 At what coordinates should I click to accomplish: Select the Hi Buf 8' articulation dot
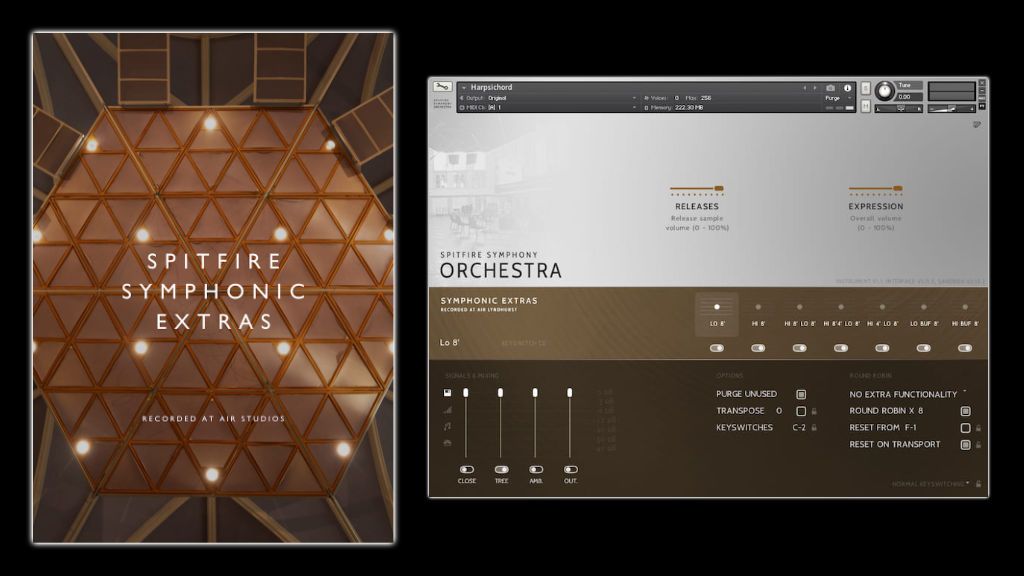coord(965,307)
